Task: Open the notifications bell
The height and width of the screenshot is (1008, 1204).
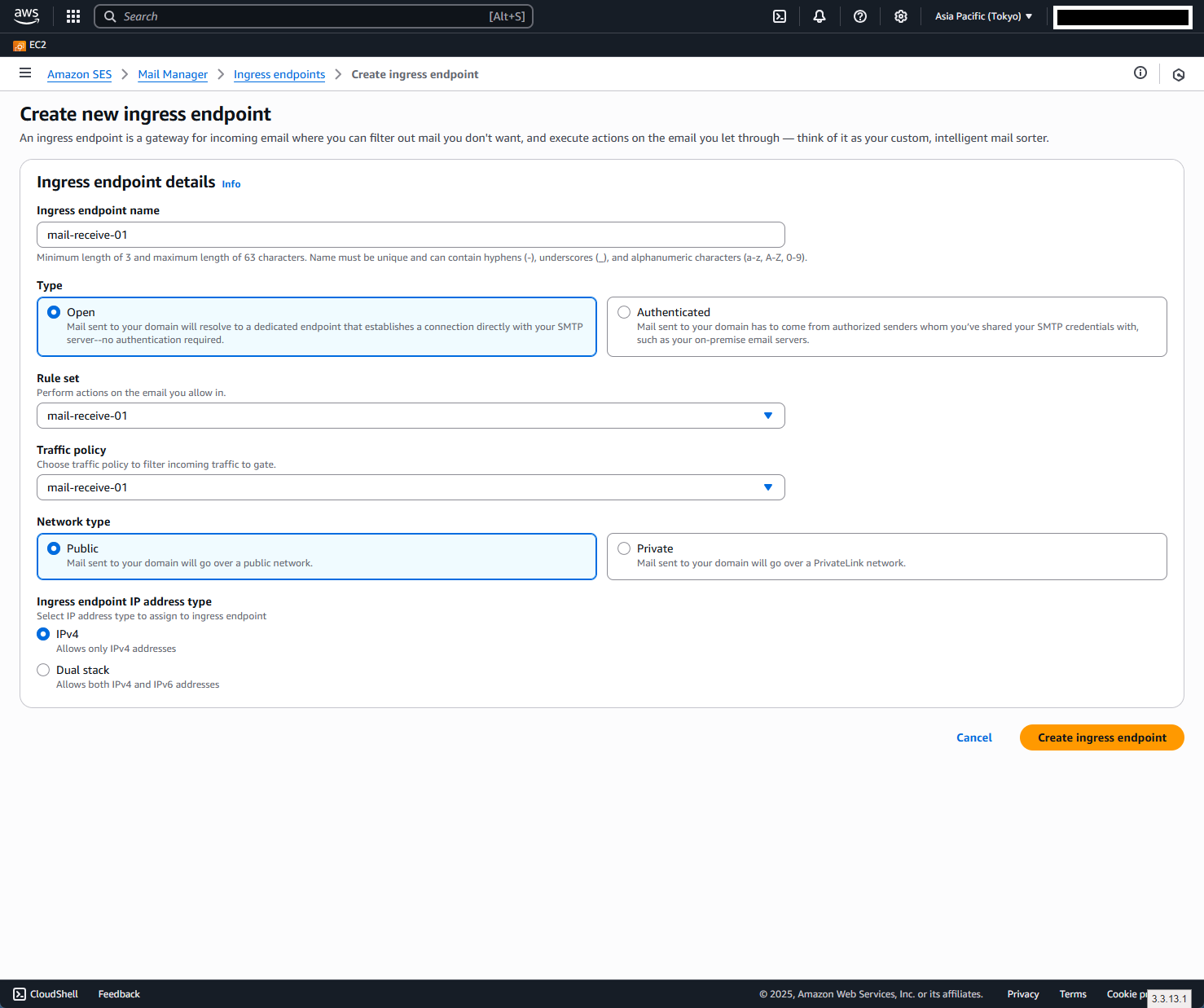Action: point(820,16)
